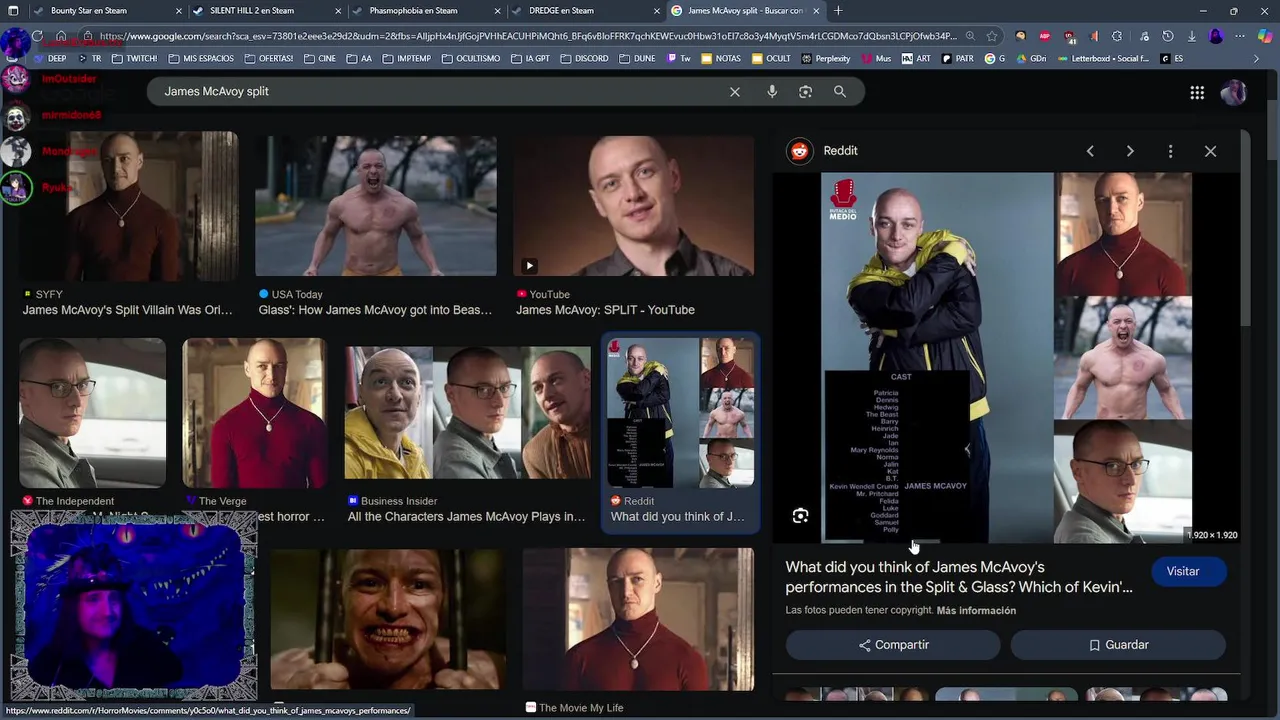Open The Movie My Life thumbnail
Image resolution: width=1280 pixels, height=720 pixels.
click(638, 620)
